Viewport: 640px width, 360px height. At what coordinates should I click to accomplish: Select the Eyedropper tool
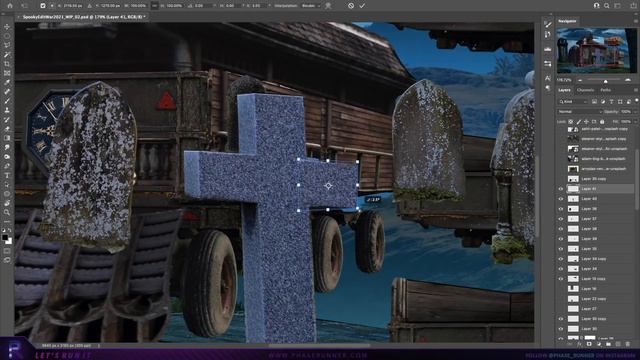[7, 82]
